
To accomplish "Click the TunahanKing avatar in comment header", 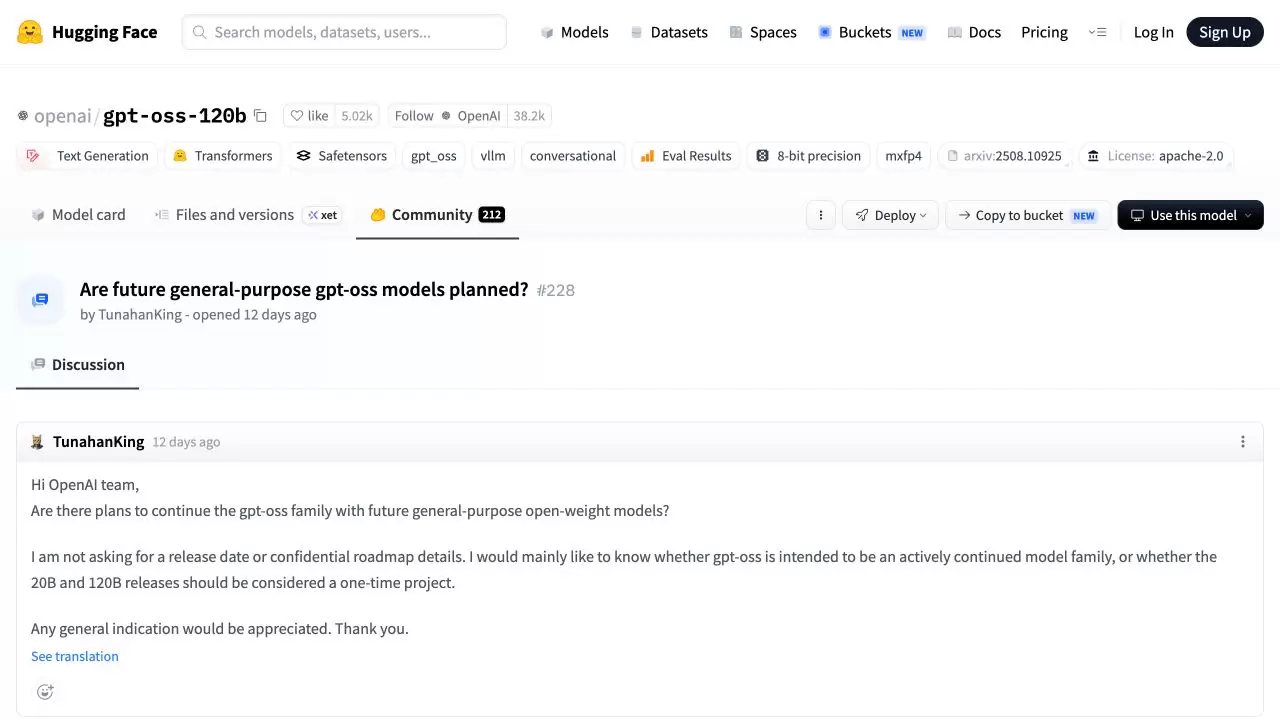I will coord(37,442).
